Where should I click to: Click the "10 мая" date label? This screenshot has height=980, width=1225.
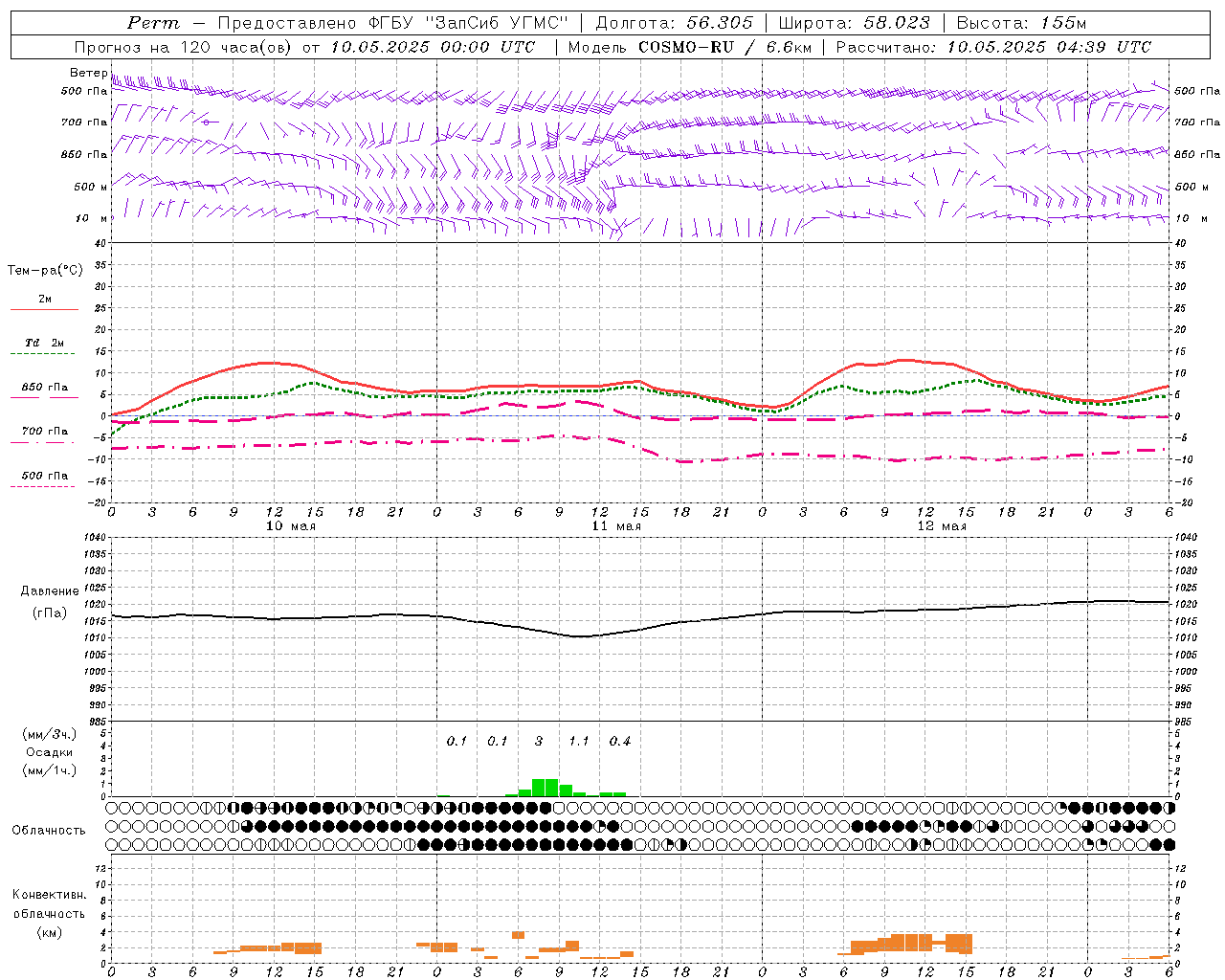coord(291,526)
